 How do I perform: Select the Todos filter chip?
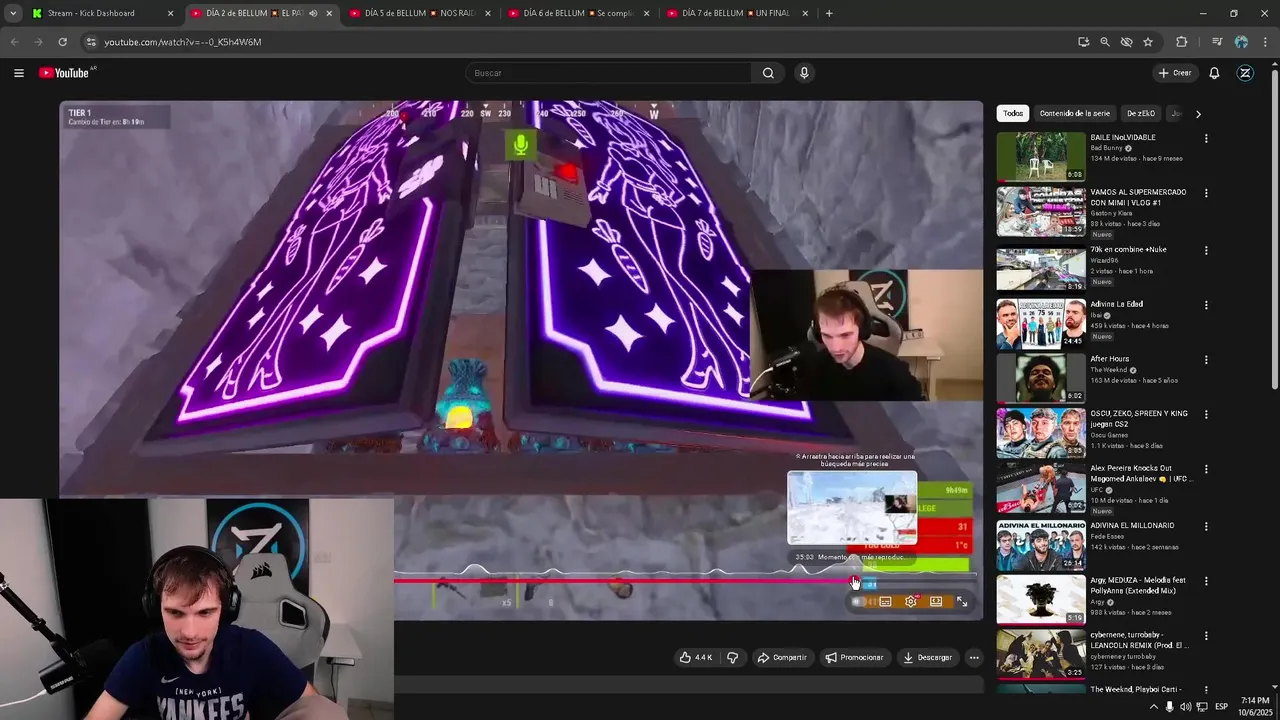click(x=1013, y=114)
